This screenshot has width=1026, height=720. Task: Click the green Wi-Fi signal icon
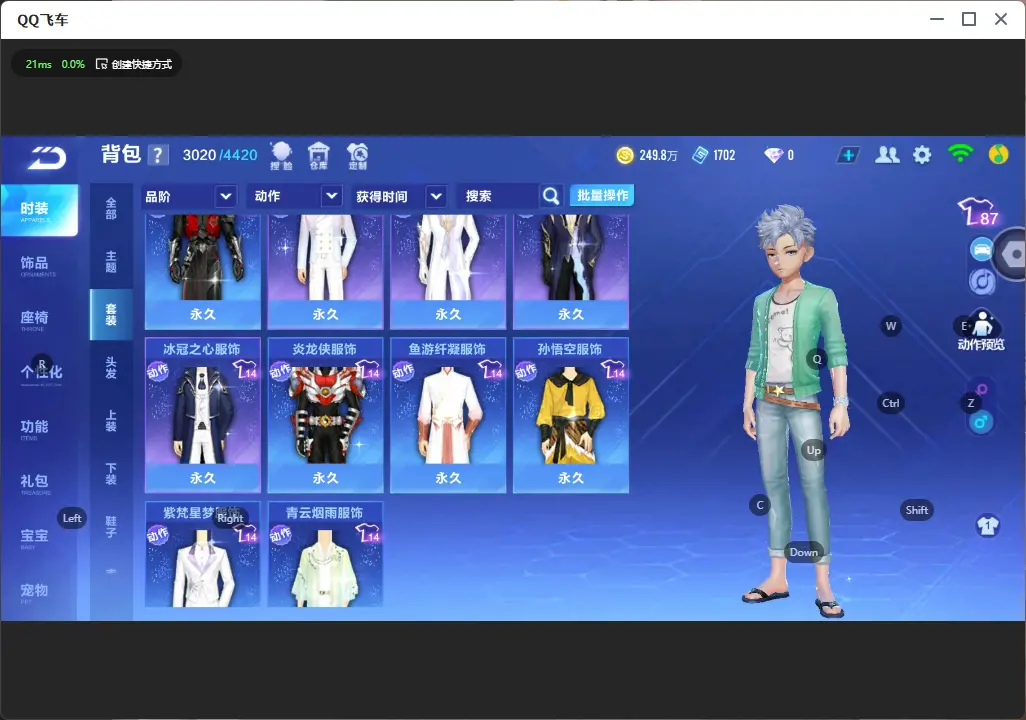tap(960, 154)
